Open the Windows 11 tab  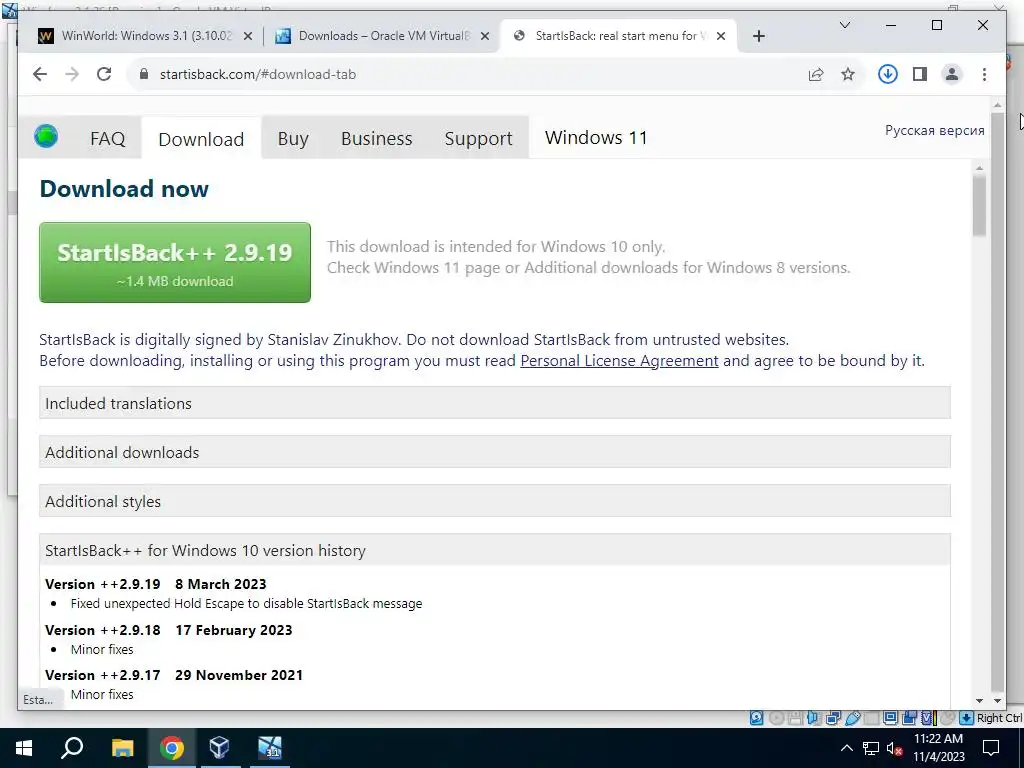click(596, 138)
